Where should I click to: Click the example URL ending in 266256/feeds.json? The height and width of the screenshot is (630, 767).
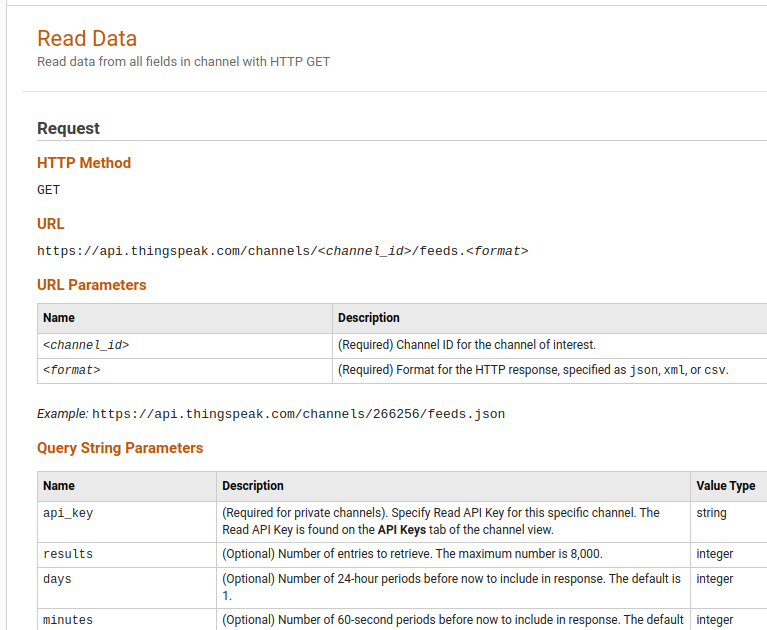tap(298, 414)
